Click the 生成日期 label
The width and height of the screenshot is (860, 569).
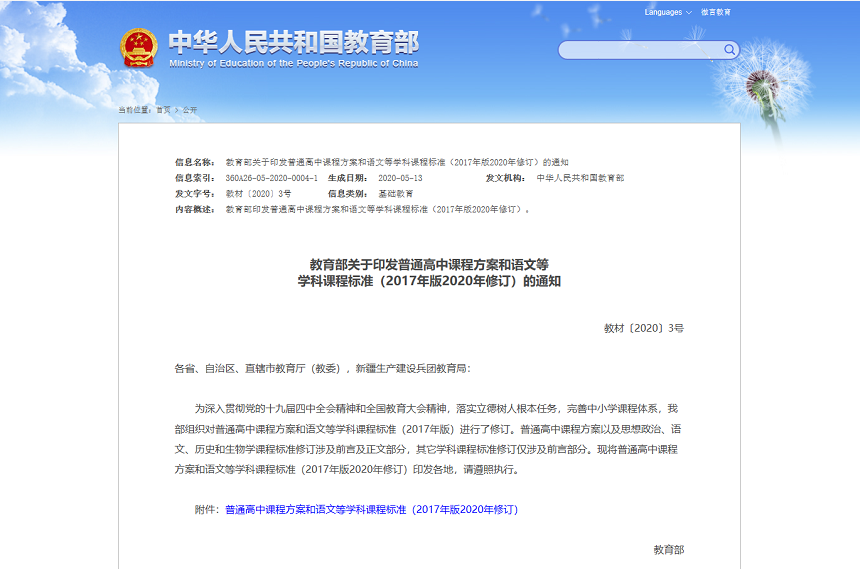click(348, 178)
